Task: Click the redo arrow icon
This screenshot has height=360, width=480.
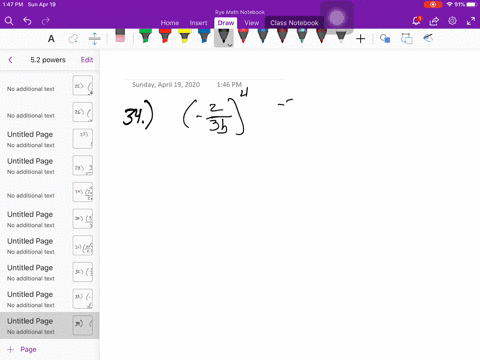Action: coord(45,21)
